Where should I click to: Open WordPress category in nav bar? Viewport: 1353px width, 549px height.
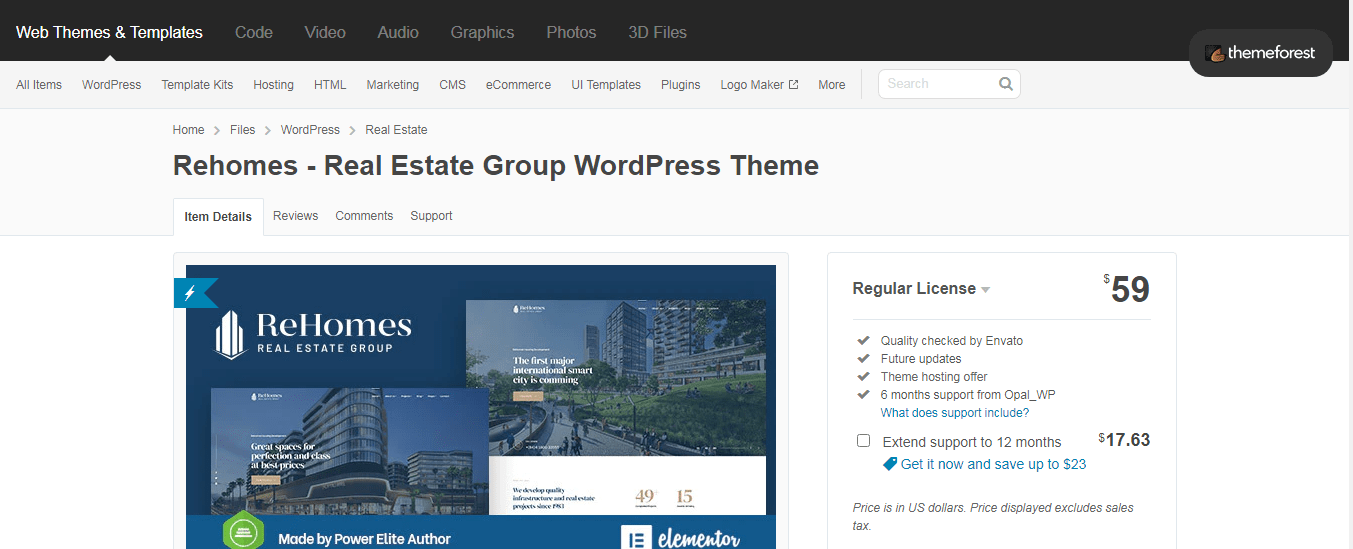coord(112,85)
